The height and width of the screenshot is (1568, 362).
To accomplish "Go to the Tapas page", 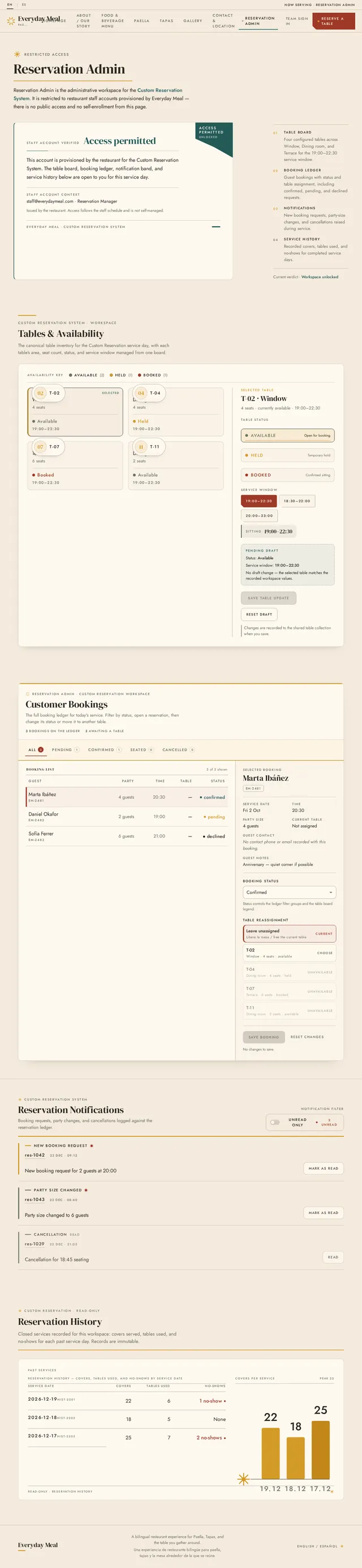I will tap(166, 21).
